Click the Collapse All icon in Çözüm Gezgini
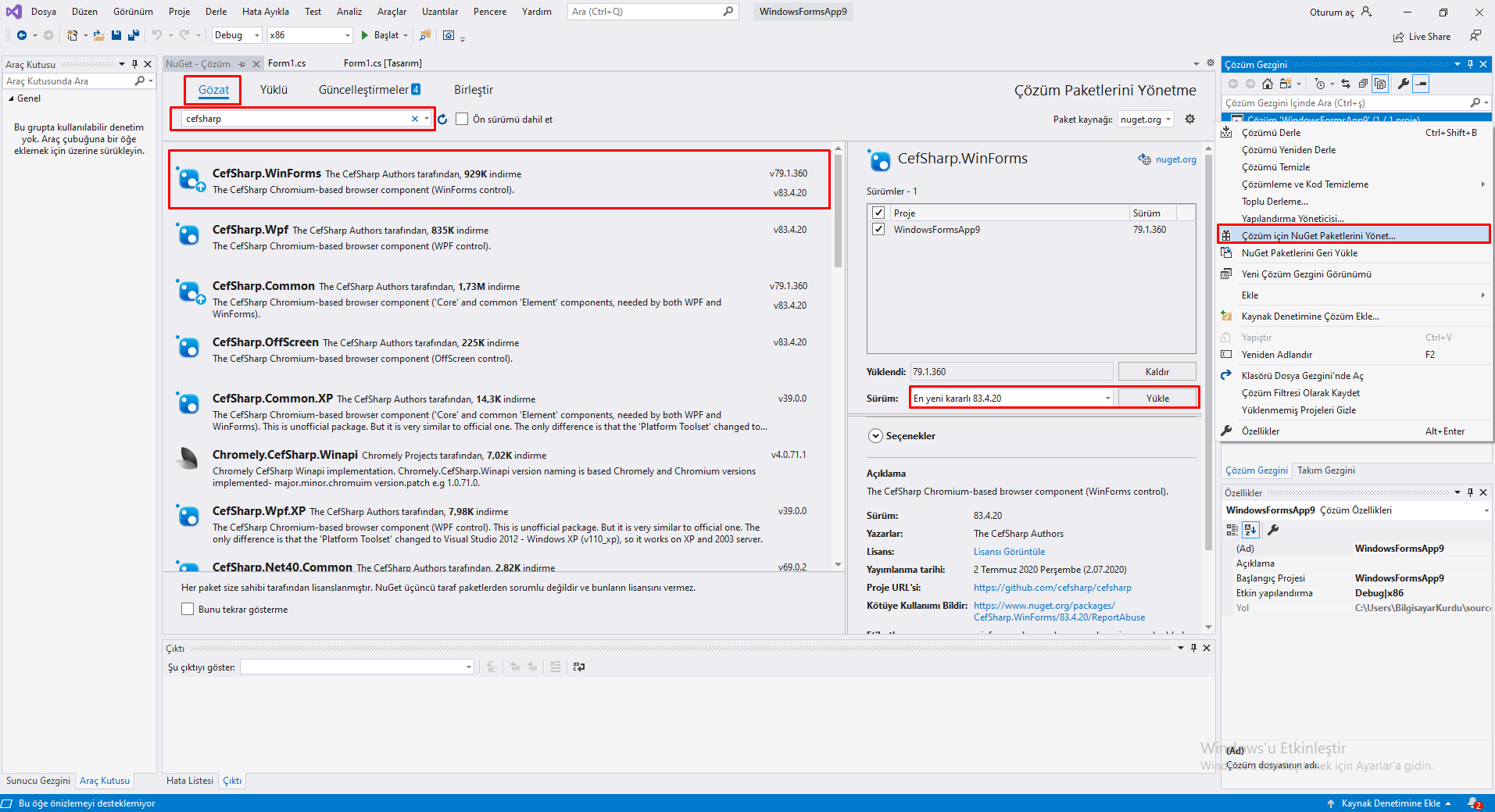1495x812 pixels. 1363,84
